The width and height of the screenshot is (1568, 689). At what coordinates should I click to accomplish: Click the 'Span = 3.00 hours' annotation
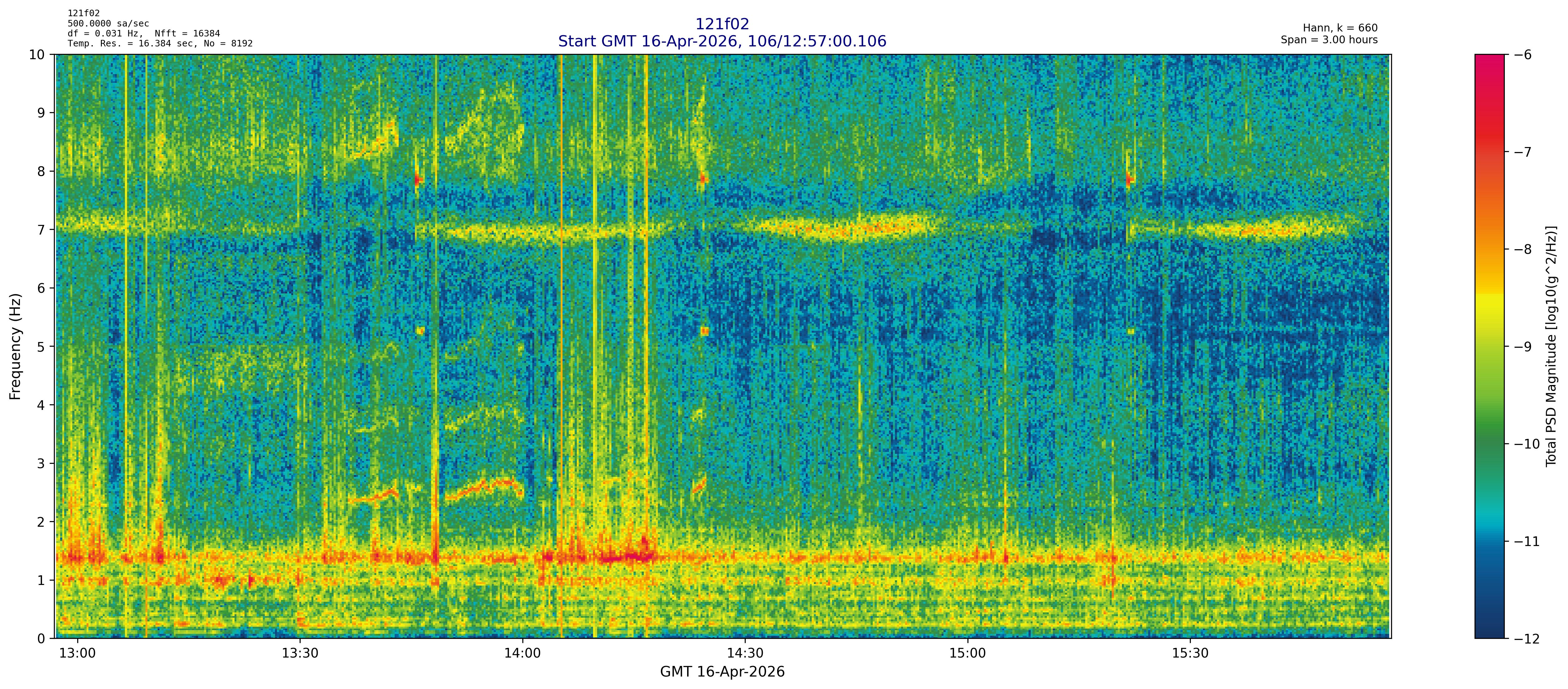(x=1329, y=40)
